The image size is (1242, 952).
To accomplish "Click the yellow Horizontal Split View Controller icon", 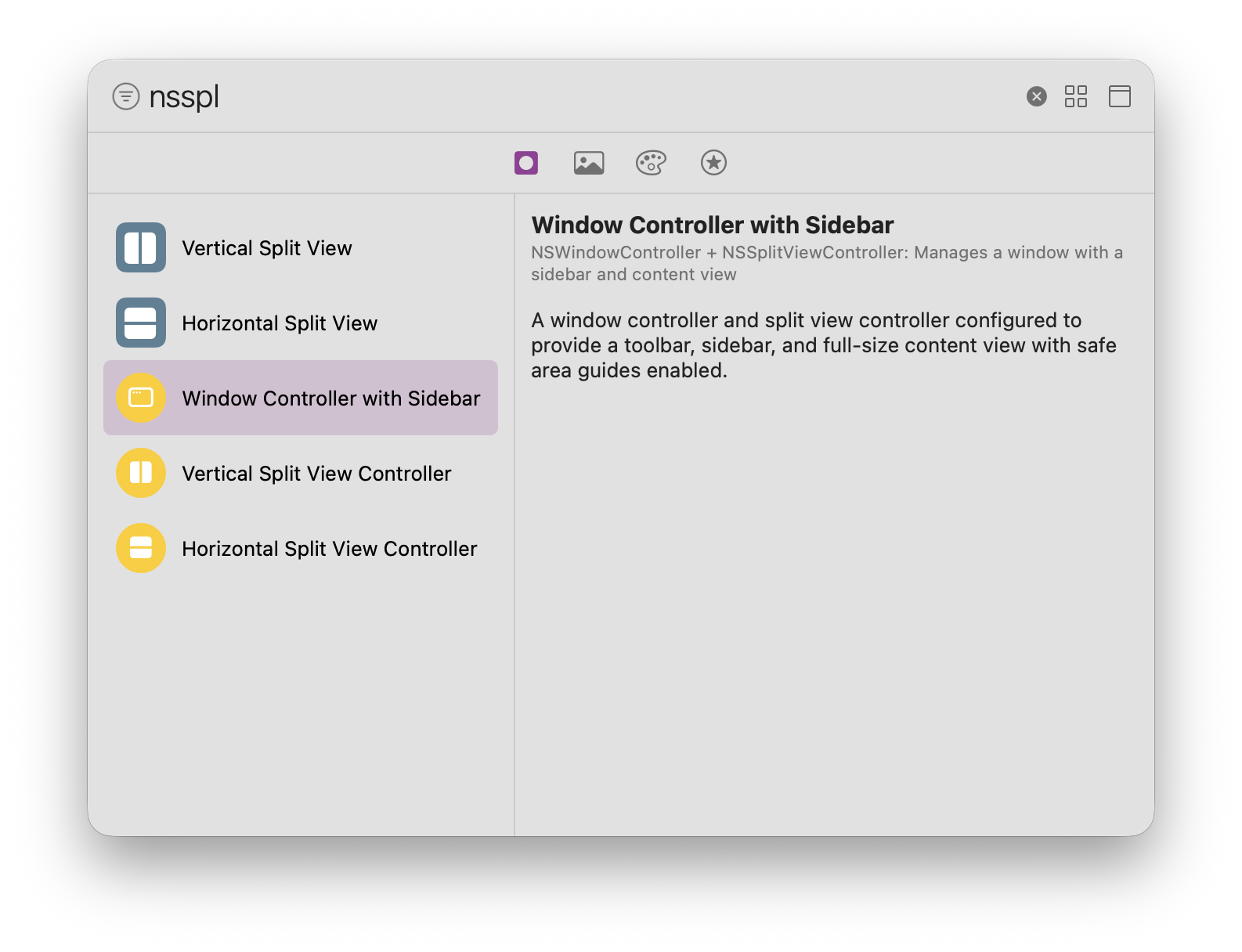I will coord(141,548).
